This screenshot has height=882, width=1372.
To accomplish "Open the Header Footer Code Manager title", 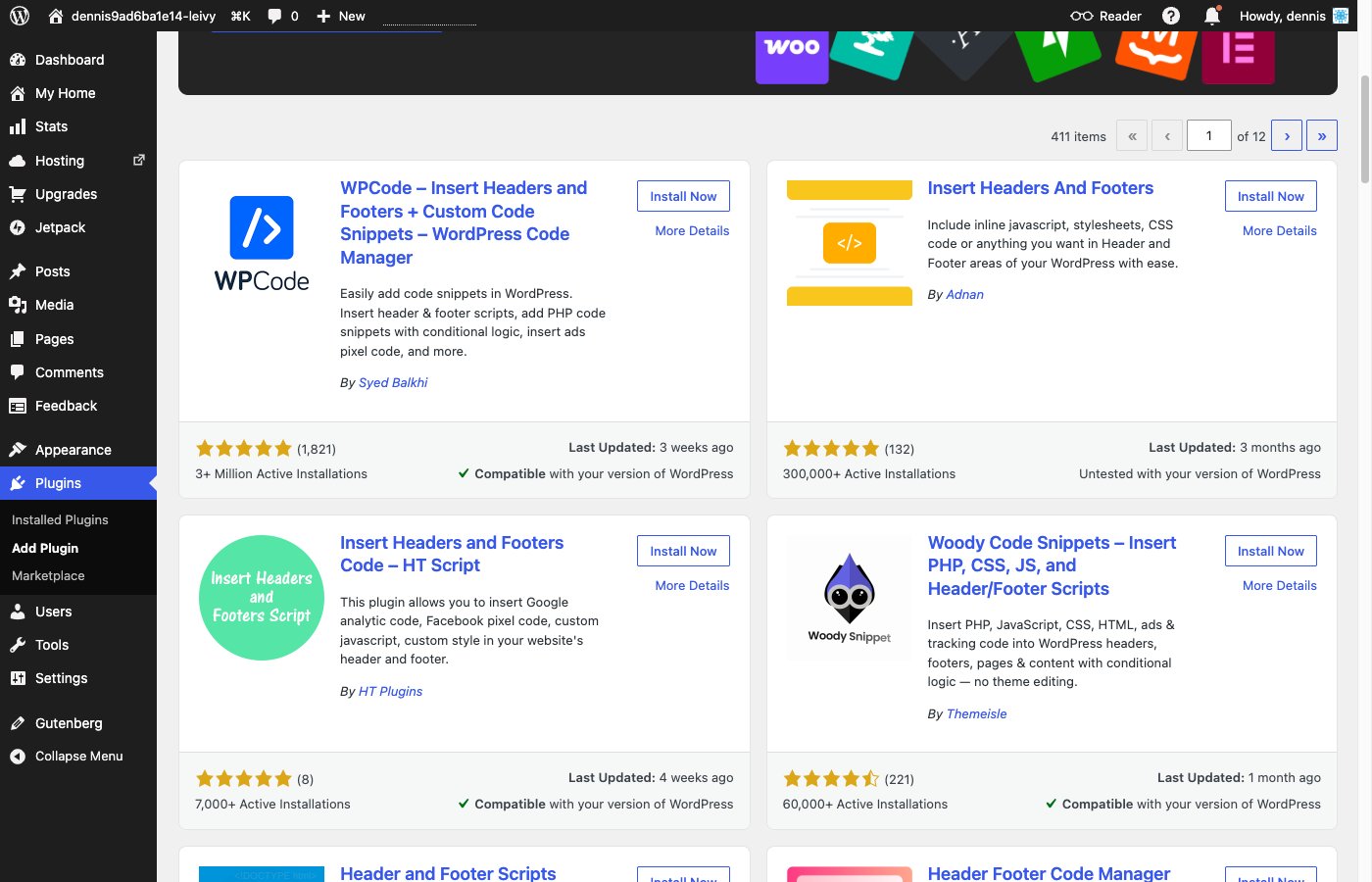I will pos(1049,872).
